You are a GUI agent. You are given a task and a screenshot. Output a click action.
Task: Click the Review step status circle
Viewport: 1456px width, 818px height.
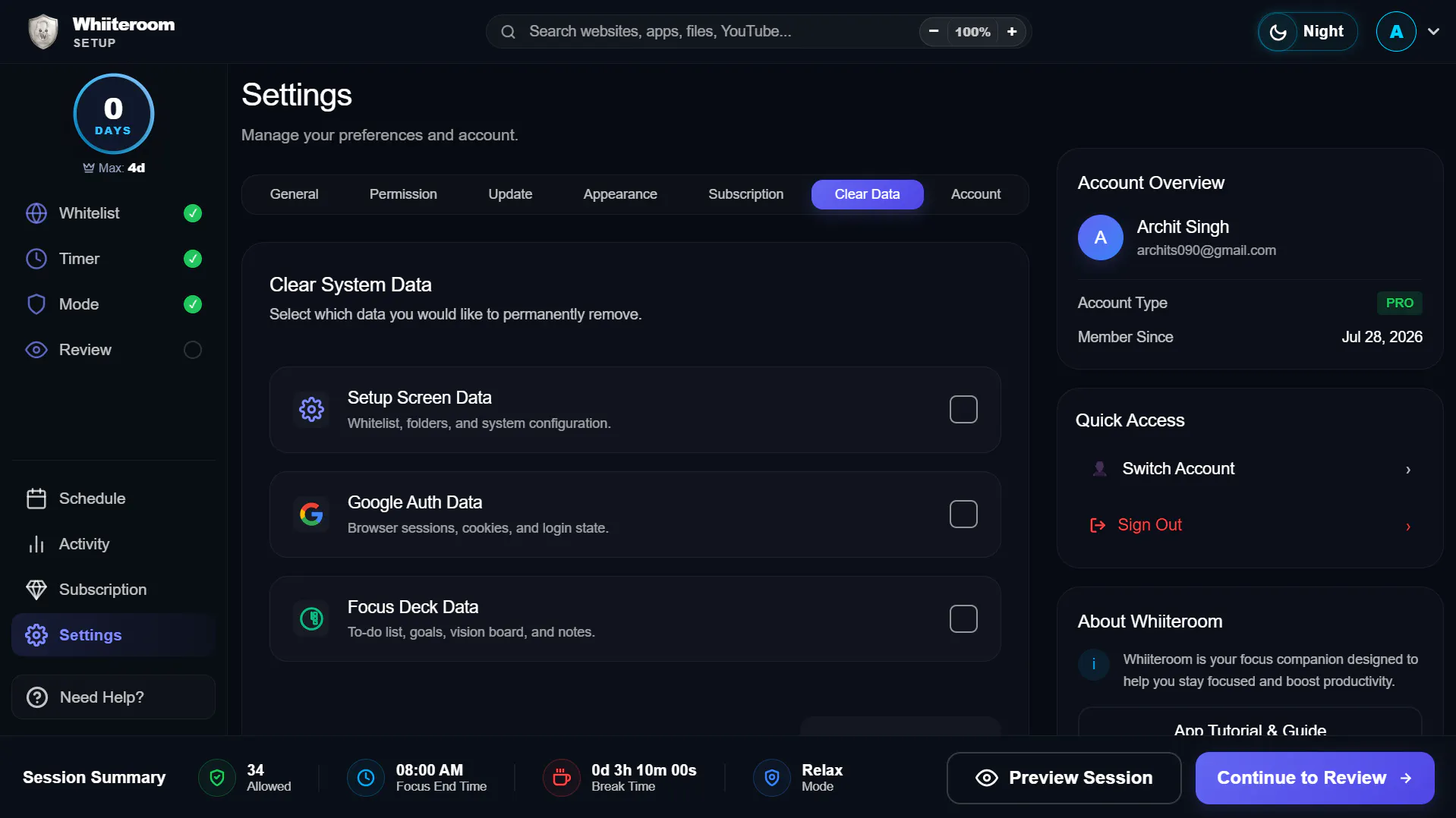(193, 350)
